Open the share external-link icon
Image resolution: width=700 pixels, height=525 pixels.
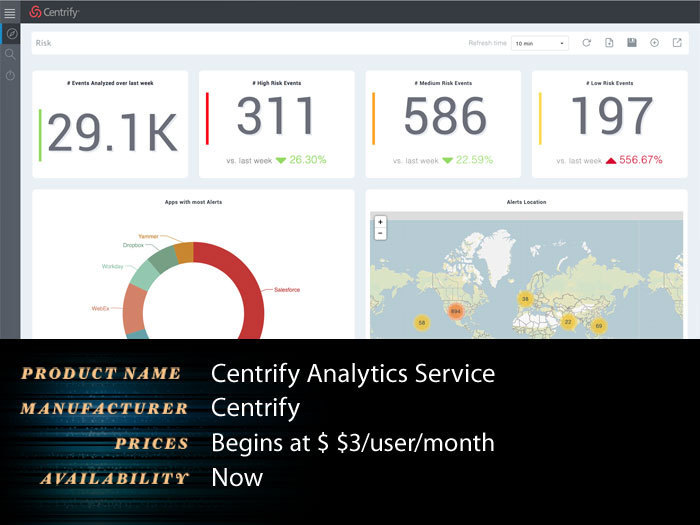click(677, 43)
